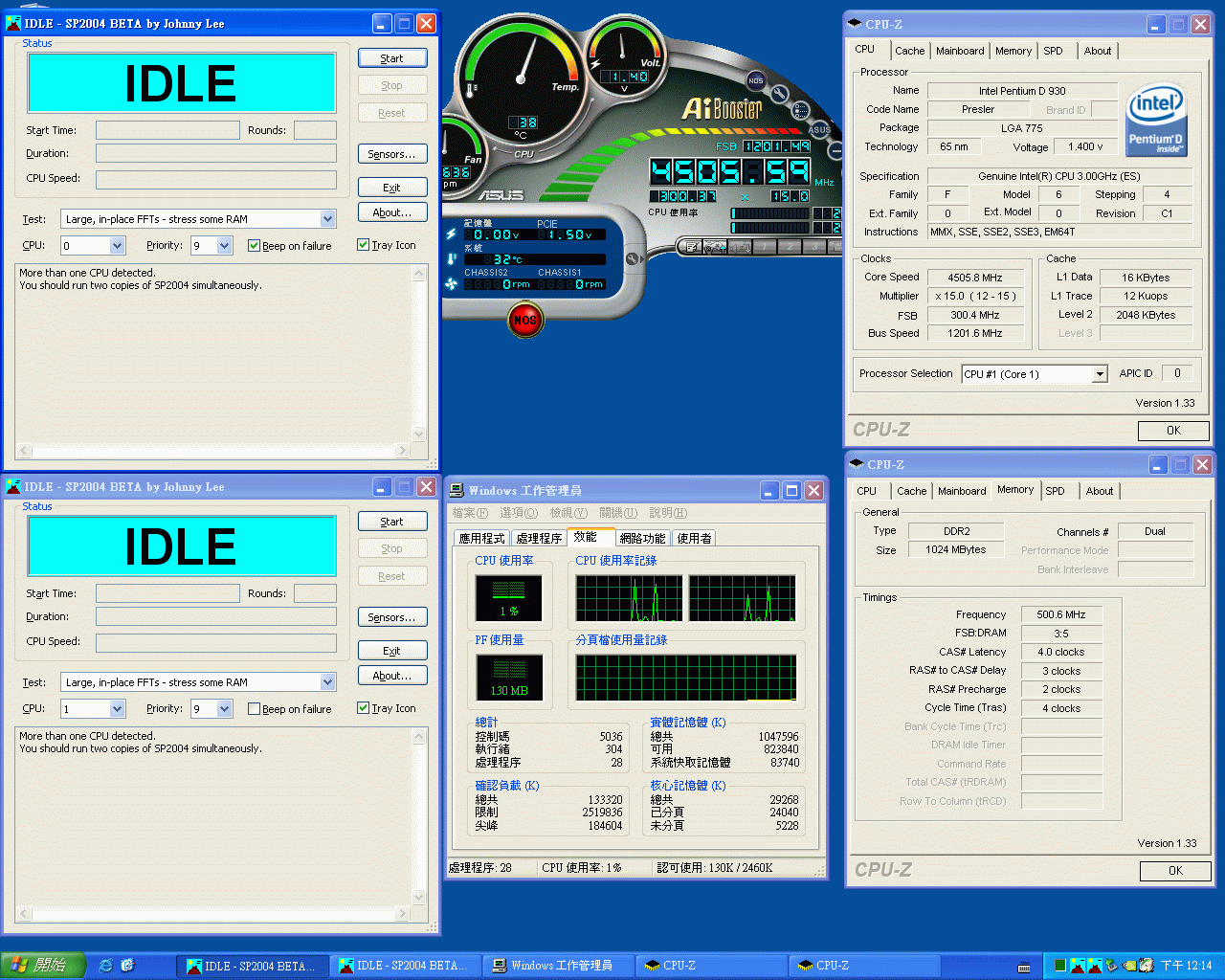Switch to 應用程式 tab in Task Manager

(x=481, y=538)
